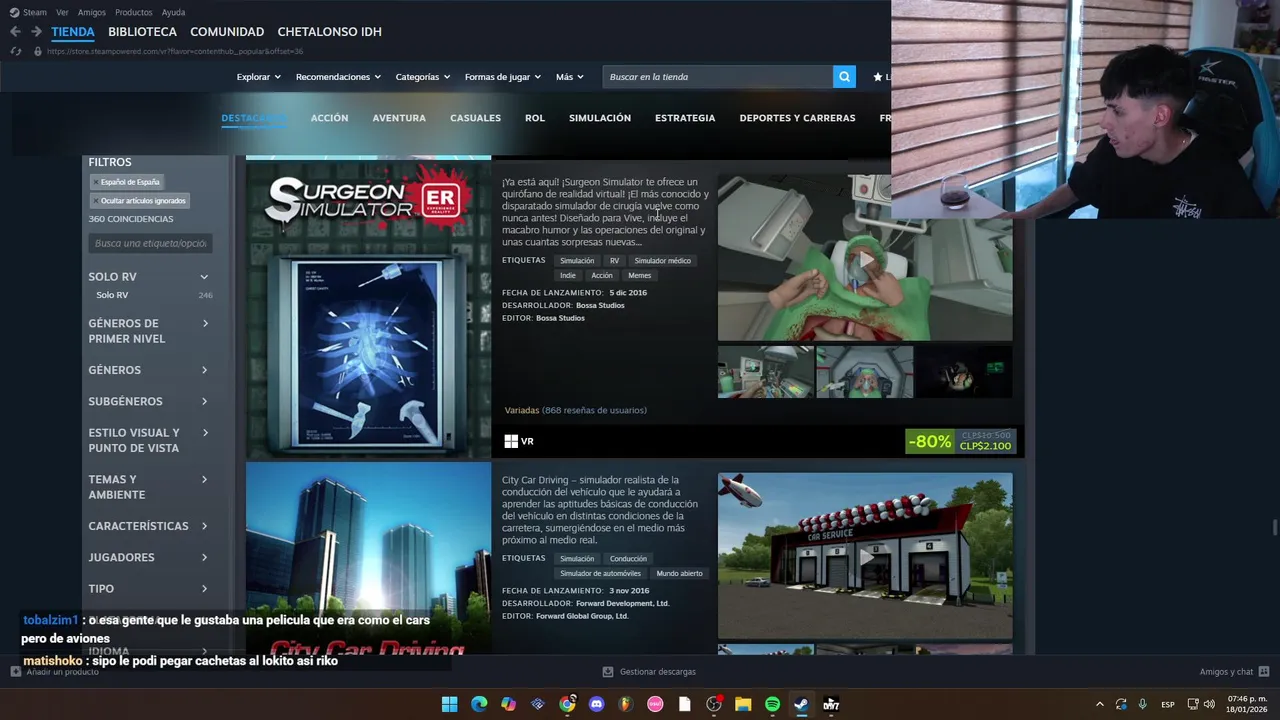The width and height of the screenshot is (1280, 720).
Task: Click the Mundo abierto tag
Action: (x=679, y=574)
